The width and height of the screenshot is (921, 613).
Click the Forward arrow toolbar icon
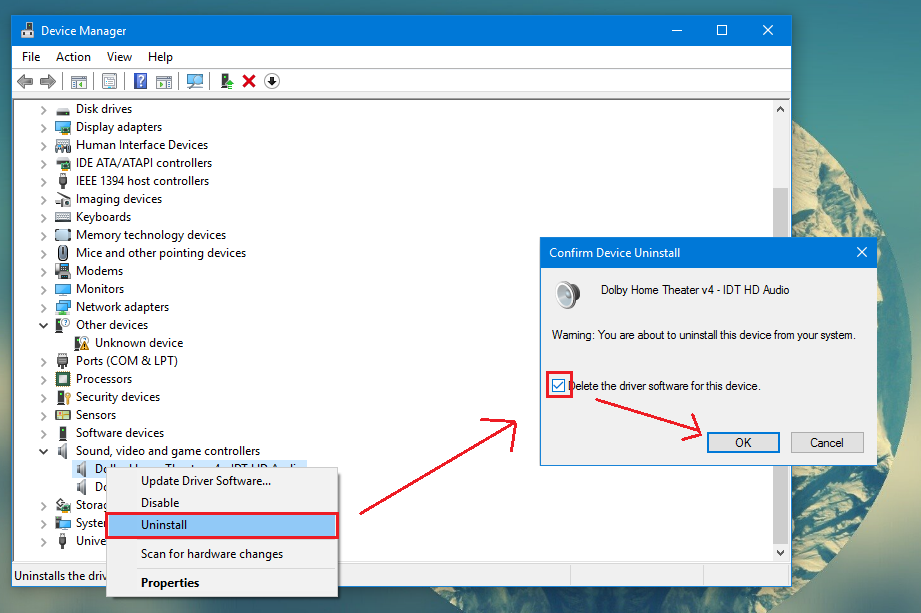[48, 81]
